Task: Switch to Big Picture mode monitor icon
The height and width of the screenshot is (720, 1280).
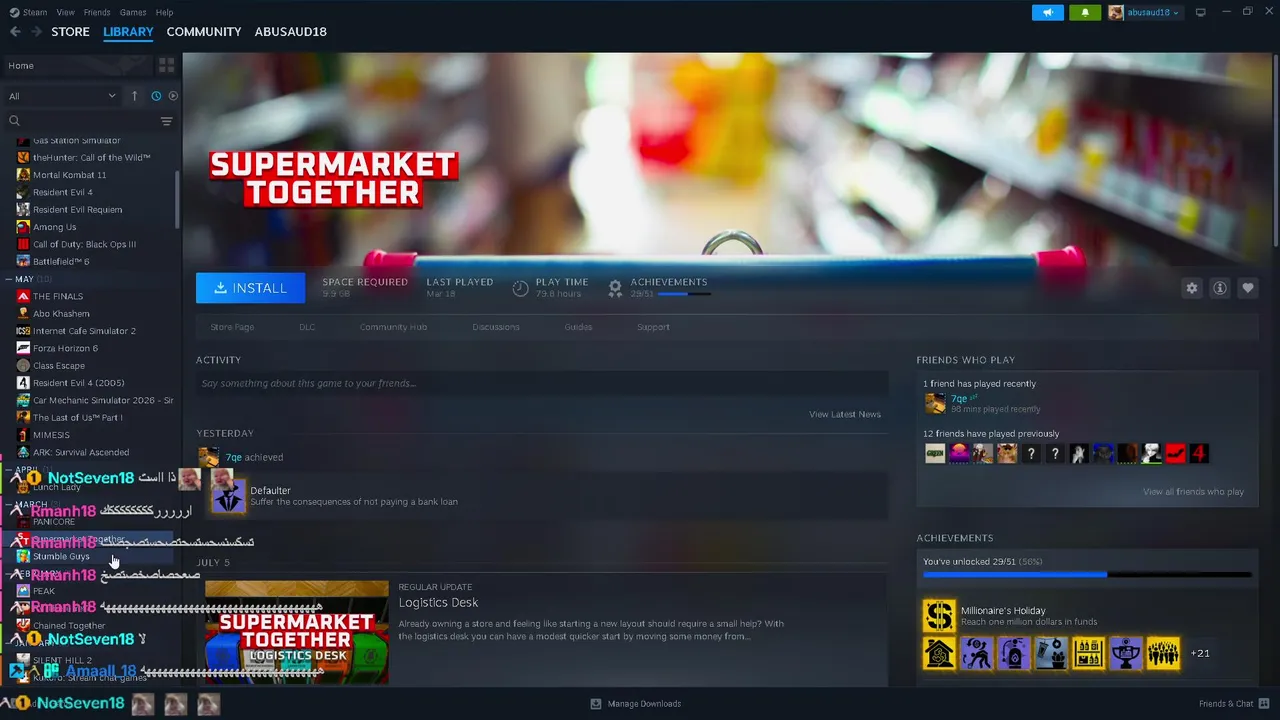Action: point(1201,12)
